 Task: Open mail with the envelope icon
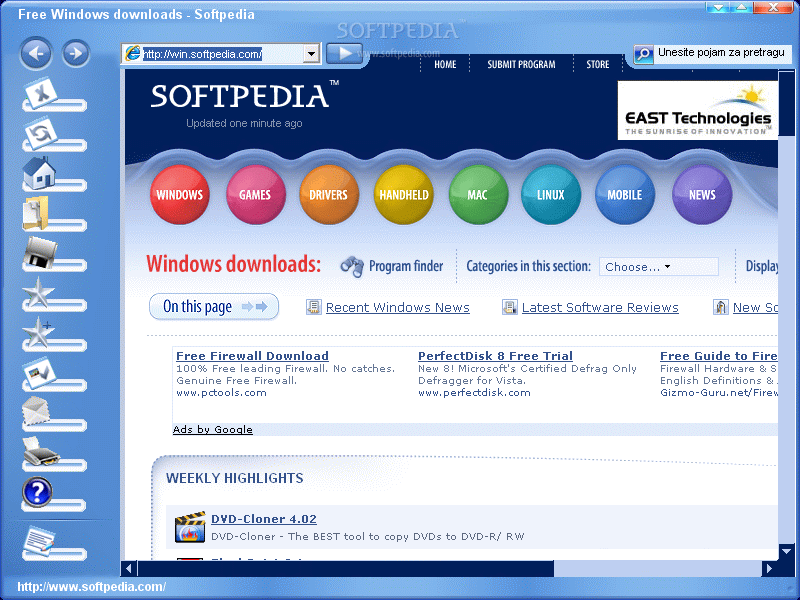(36, 411)
